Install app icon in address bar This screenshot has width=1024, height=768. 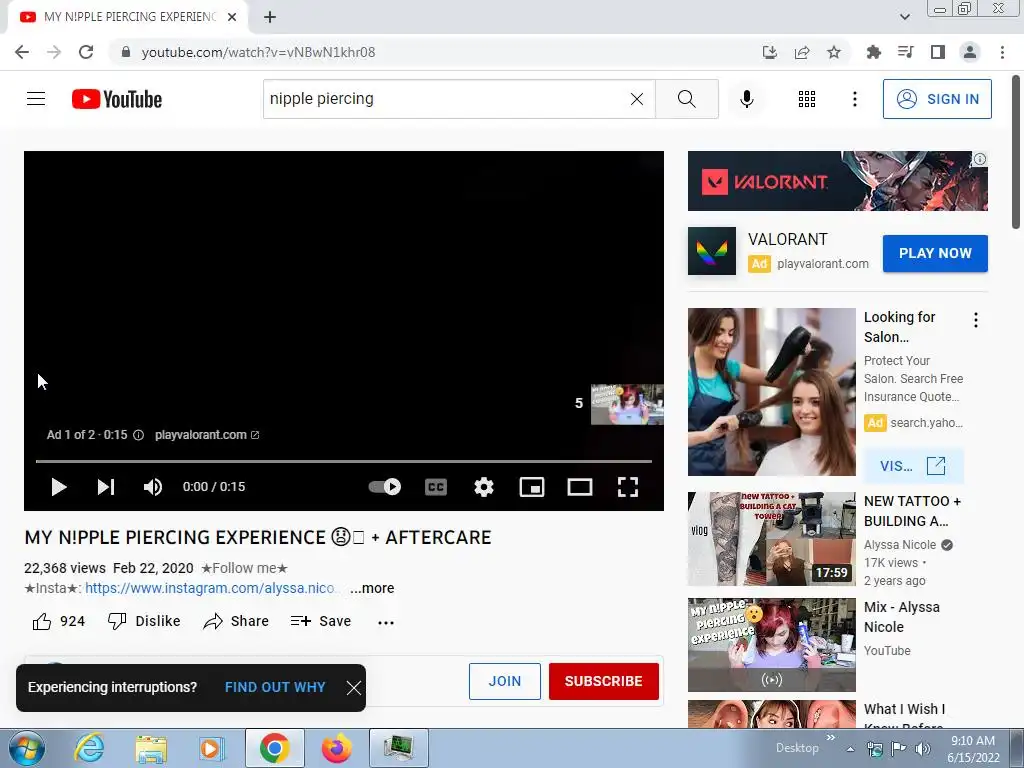(x=769, y=52)
